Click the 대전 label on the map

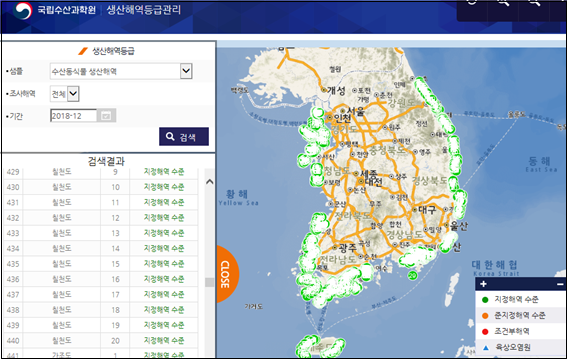click(x=373, y=182)
